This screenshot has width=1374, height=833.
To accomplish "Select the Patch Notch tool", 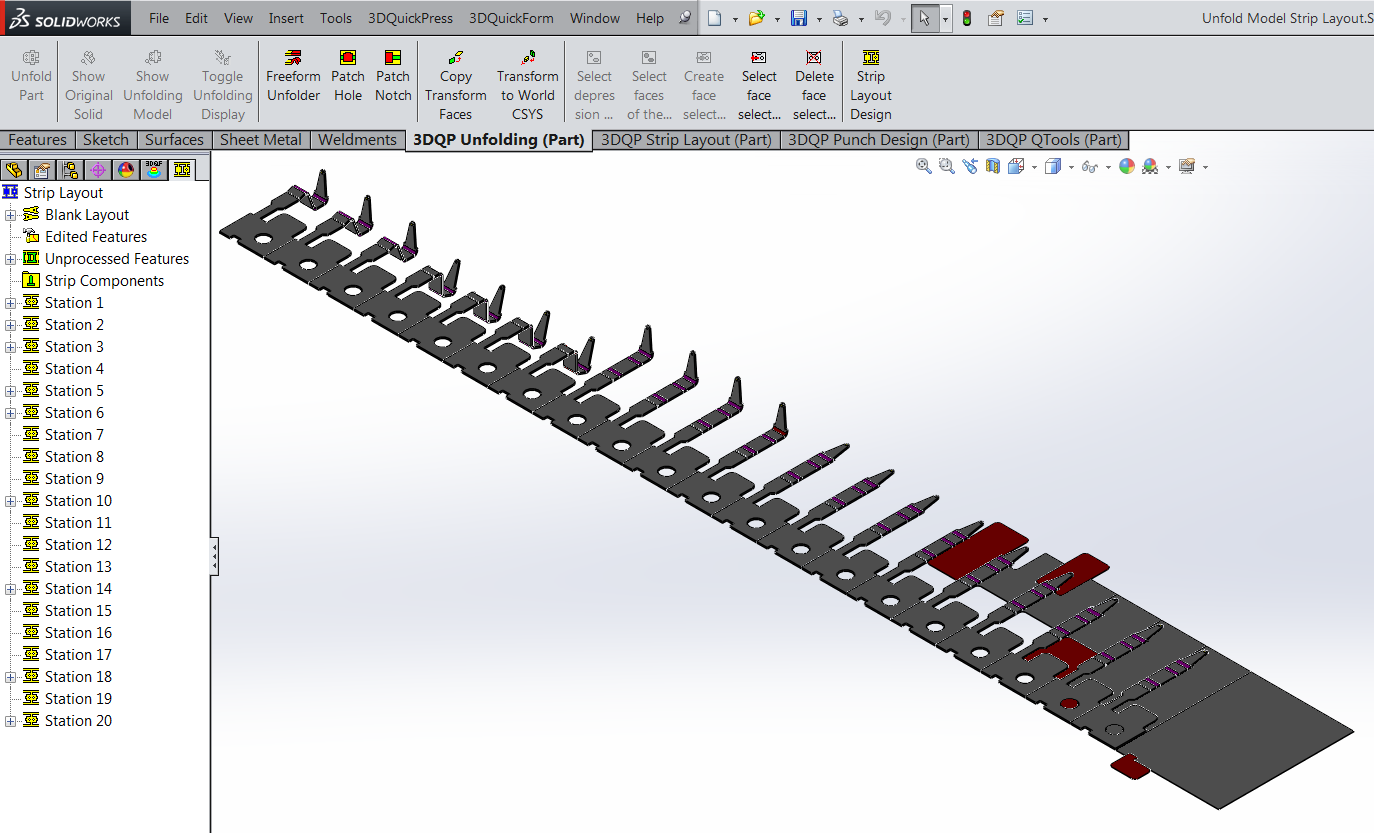I will [393, 77].
